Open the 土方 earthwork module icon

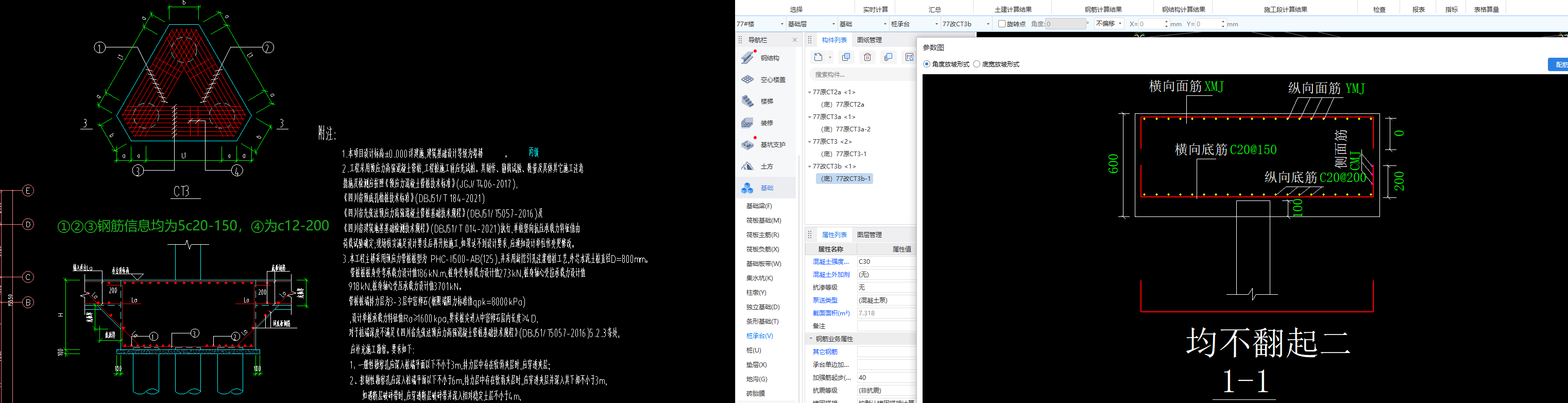(x=748, y=166)
